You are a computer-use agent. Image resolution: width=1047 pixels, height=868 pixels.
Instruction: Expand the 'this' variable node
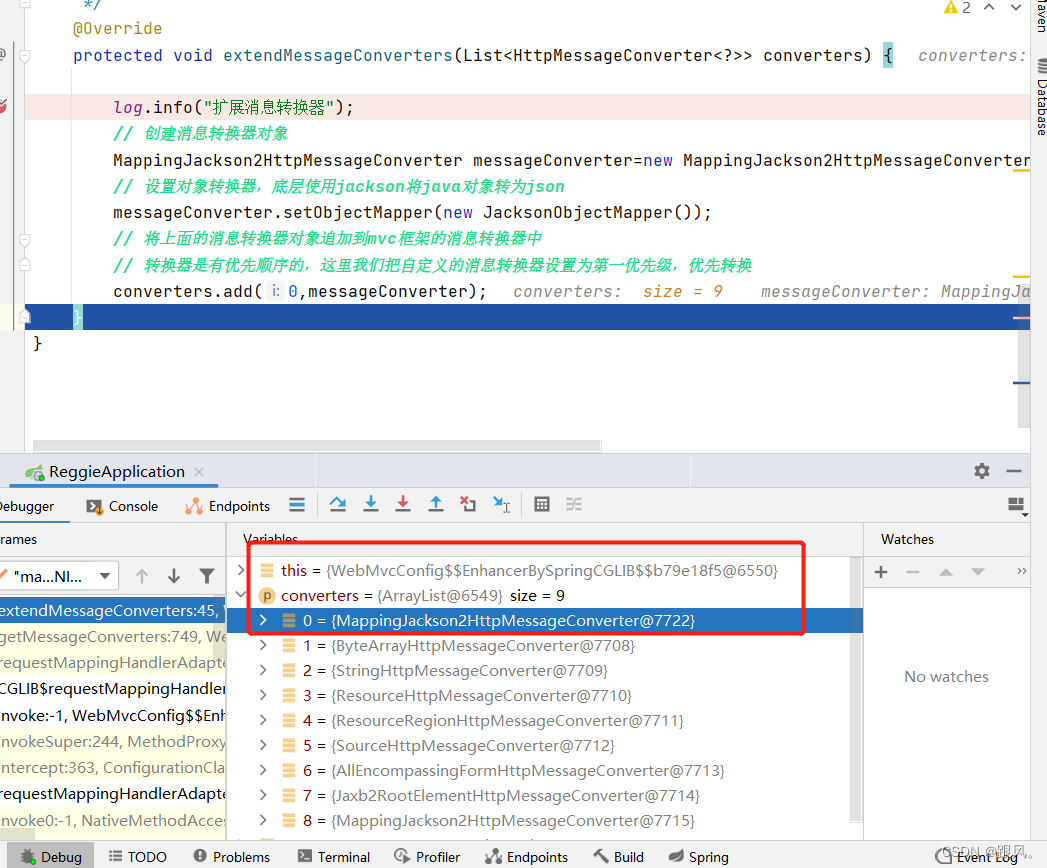point(241,570)
